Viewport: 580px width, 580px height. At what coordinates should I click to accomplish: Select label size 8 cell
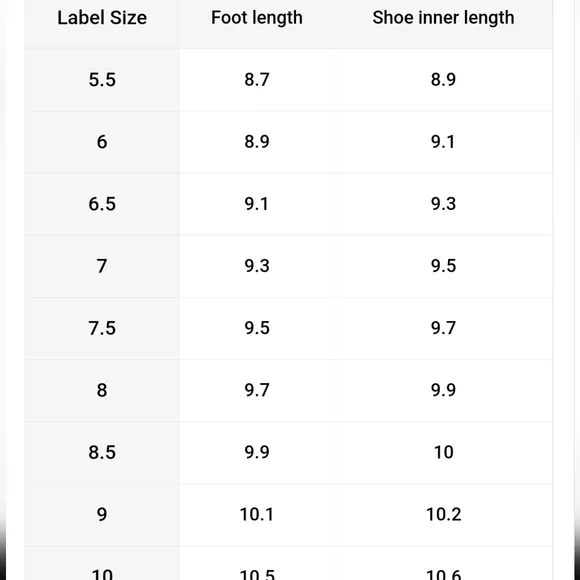tap(102, 390)
